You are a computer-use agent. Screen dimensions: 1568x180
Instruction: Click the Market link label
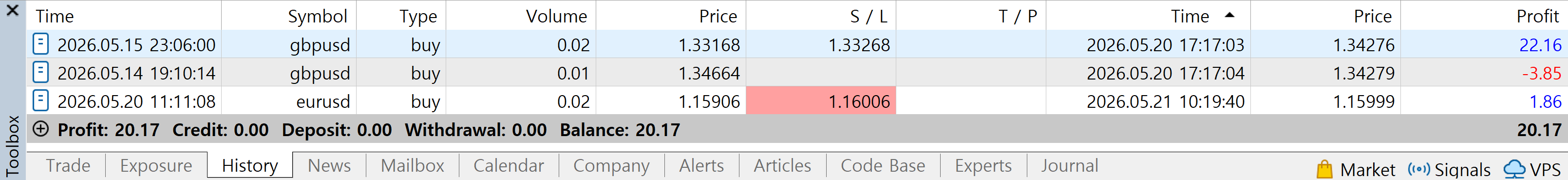point(1367,170)
